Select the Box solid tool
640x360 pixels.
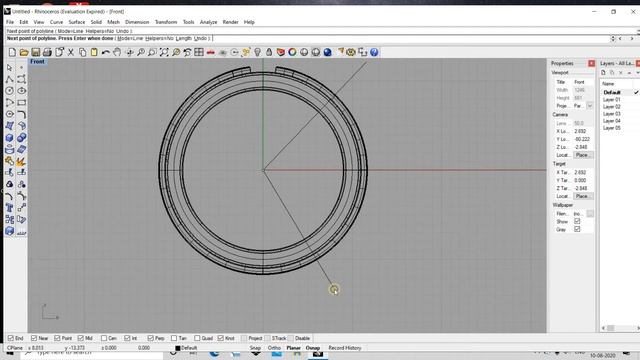click(10, 138)
